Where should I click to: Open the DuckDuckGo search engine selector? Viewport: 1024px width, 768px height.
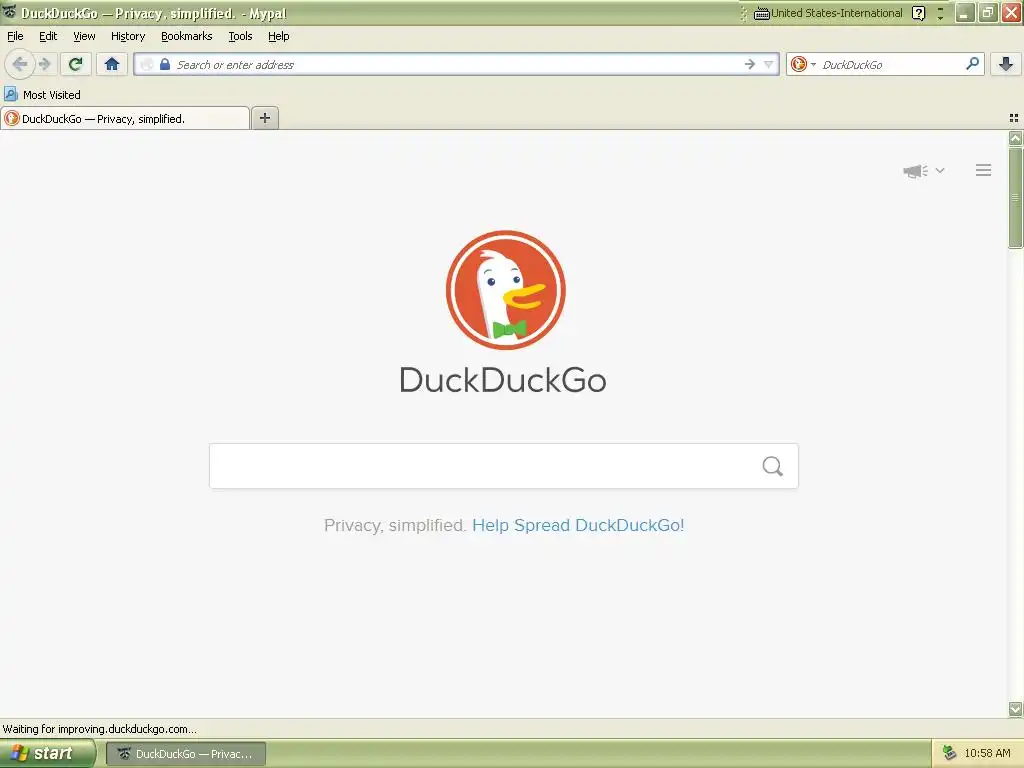[803, 64]
